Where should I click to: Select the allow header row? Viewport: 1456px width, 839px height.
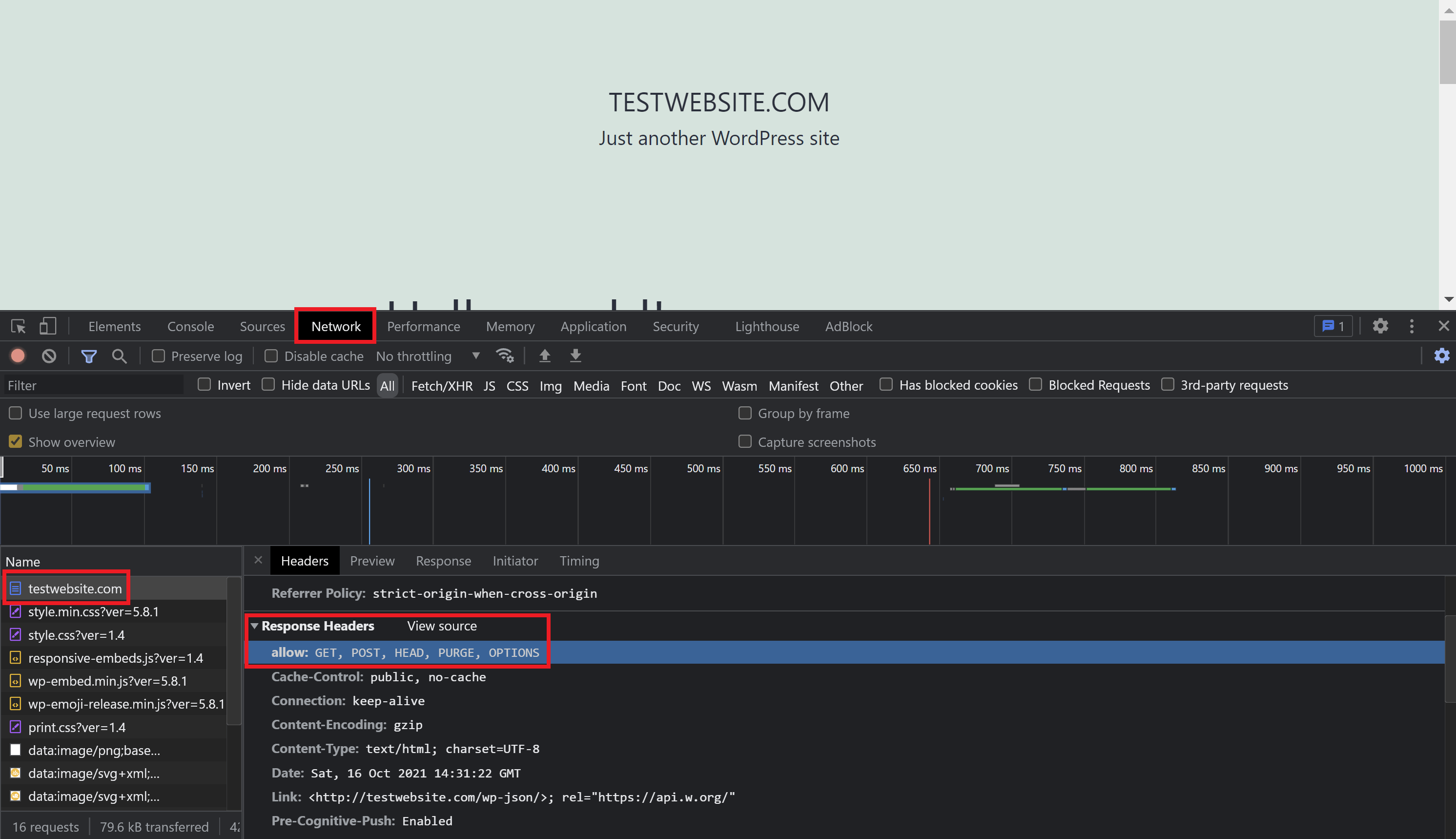(845, 652)
